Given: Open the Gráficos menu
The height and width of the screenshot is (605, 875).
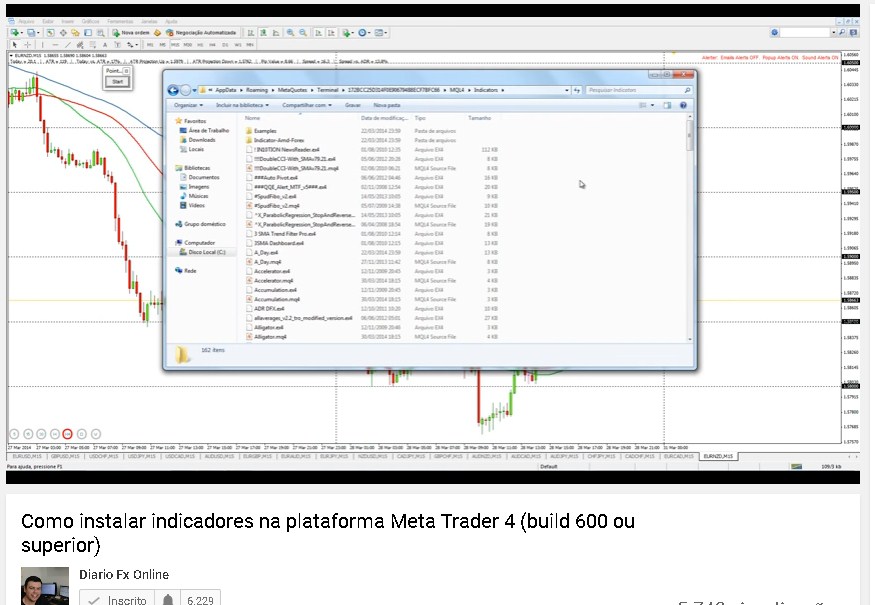Looking at the screenshot, I should pos(90,21).
